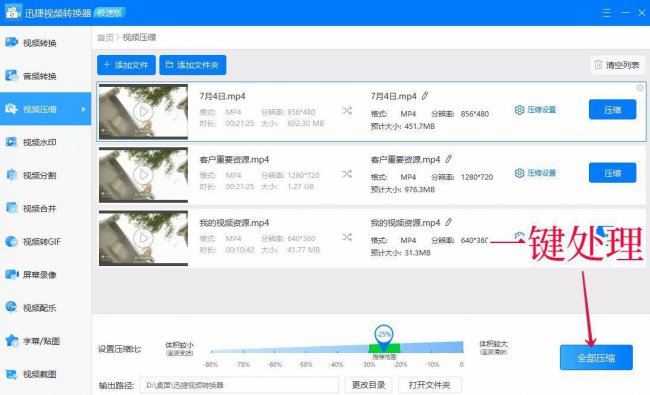The height and width of the screenshot is (395, 650).
Task: Open the 视频转换 sidebar item
Action: click(45, 43)
